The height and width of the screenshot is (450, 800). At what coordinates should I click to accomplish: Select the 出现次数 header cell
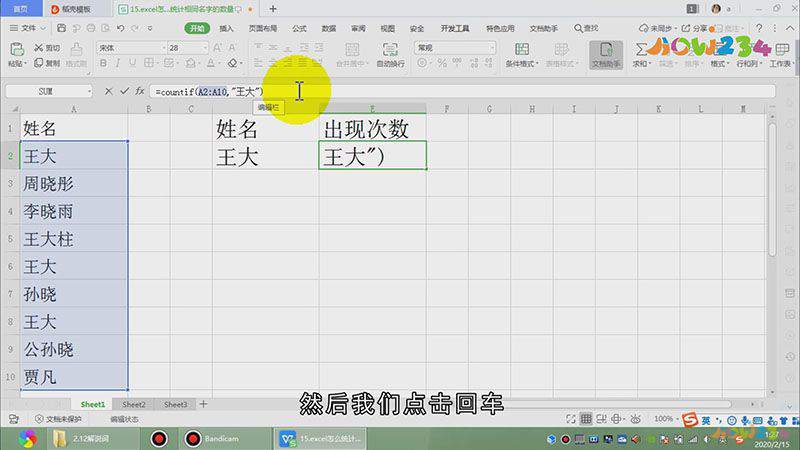[372, 128]
